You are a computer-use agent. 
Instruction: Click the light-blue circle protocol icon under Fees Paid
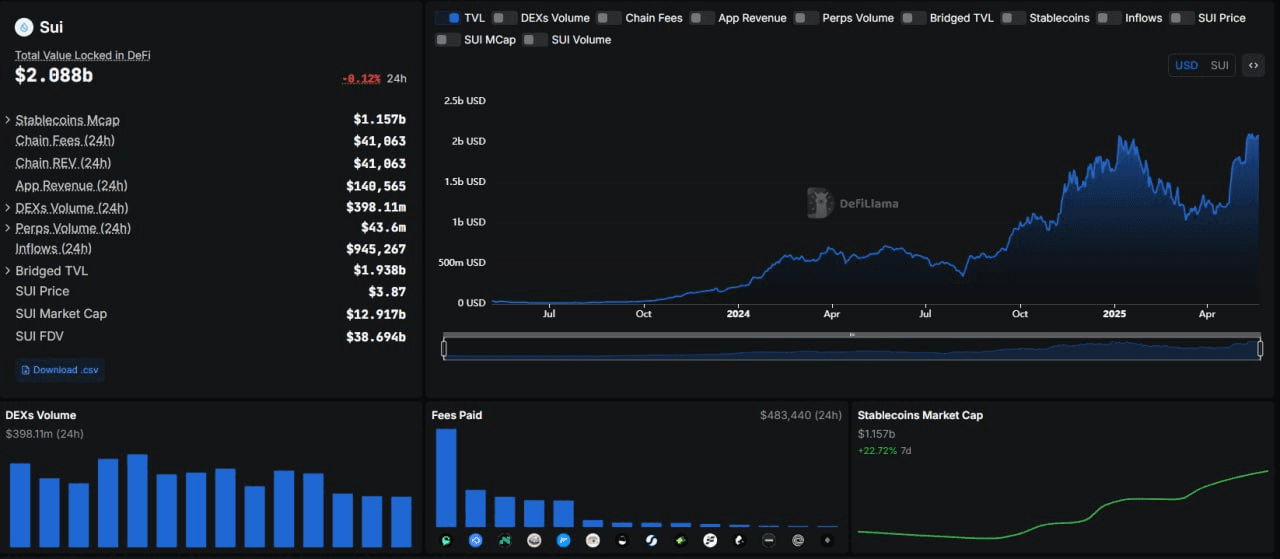[563, 541]
